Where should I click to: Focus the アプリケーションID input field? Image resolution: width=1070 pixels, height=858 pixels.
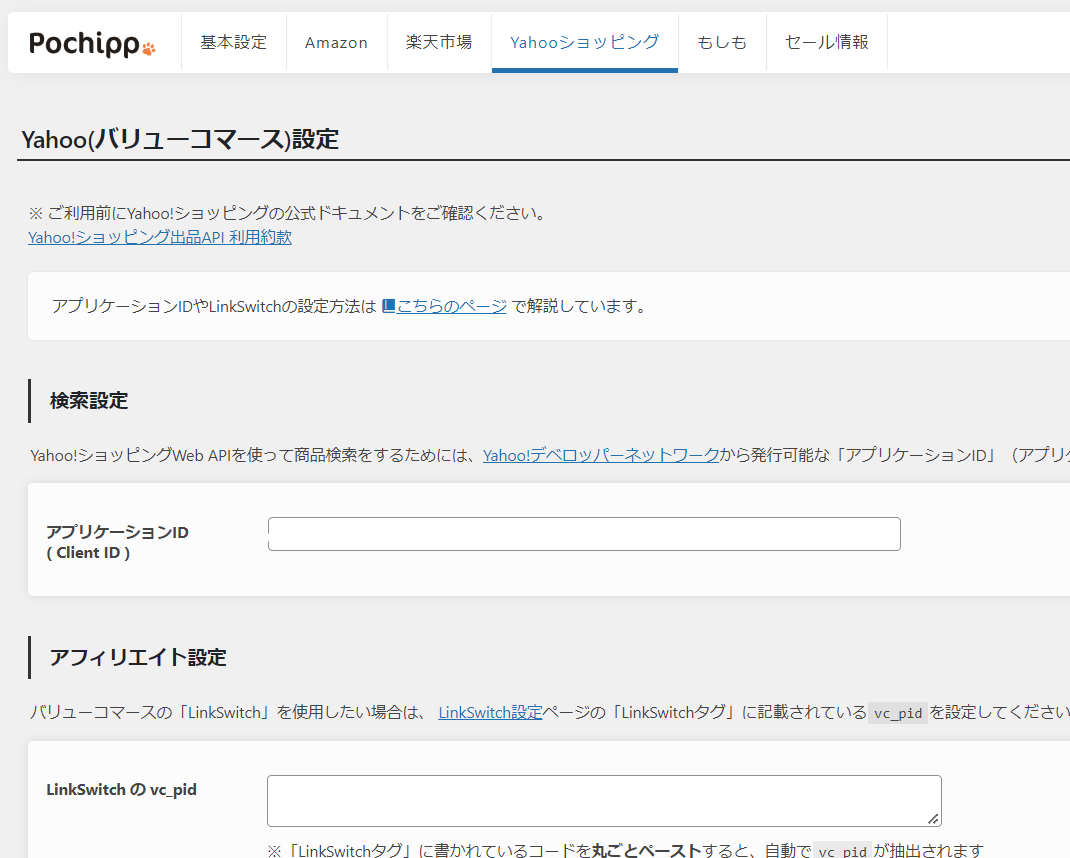584,534
